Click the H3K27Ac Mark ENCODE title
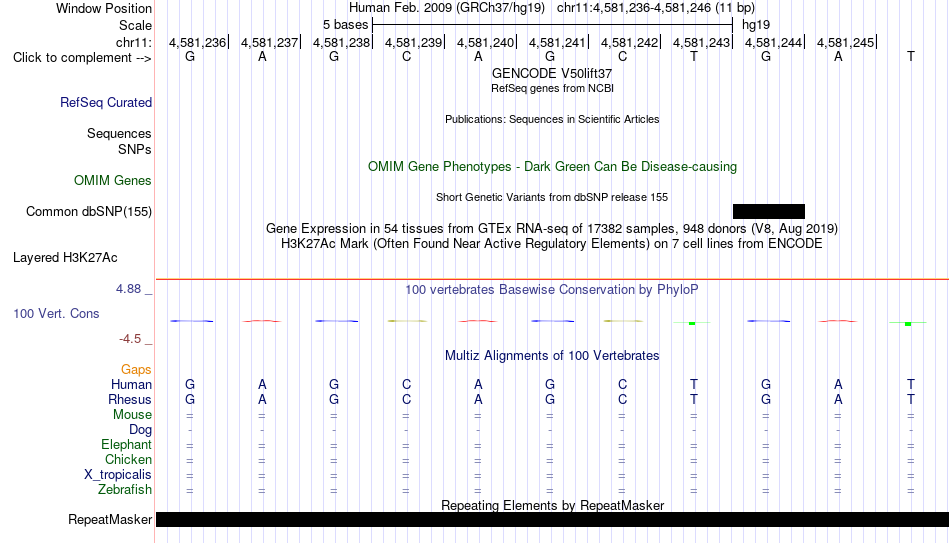Screen dimensions: 950x543 click(552, 244)
